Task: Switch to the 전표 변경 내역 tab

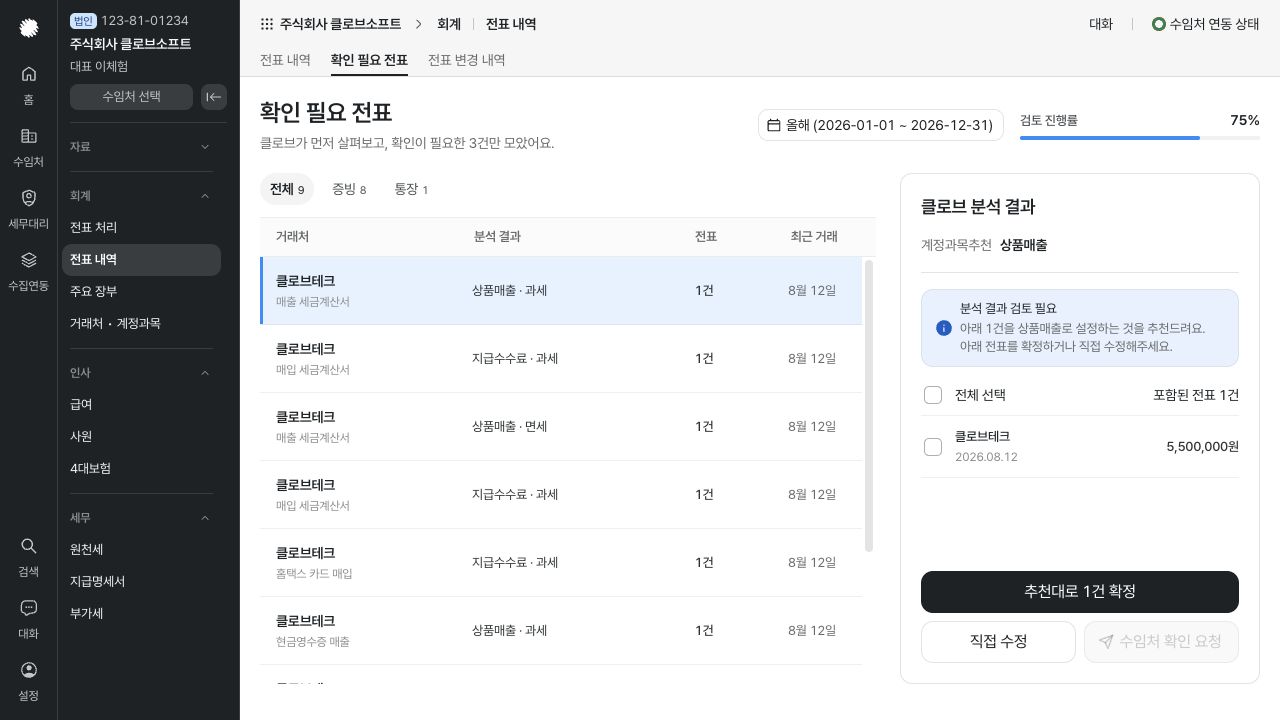Action: (466, 60)
